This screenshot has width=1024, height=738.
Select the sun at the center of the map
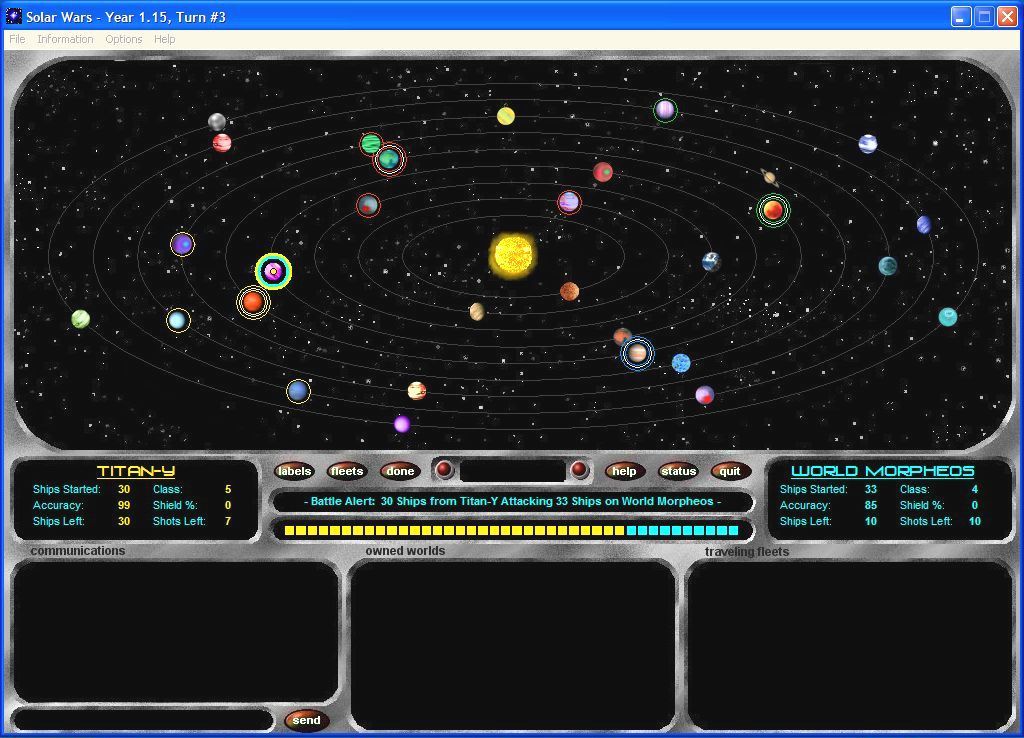coord(514,257)
